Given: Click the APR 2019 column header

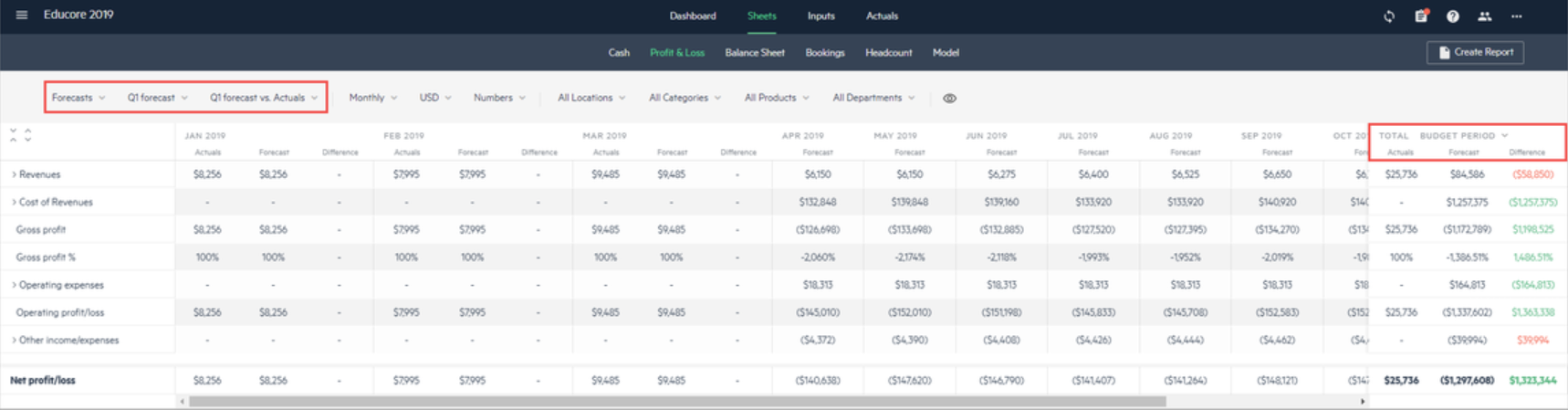Looking at the screenshot, I should click(x=803, y=135).
